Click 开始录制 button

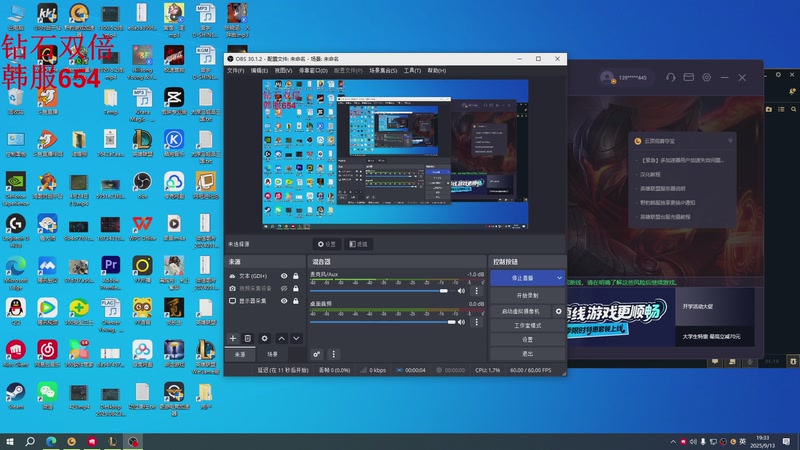pyautogui.click(x=528, y=295)
